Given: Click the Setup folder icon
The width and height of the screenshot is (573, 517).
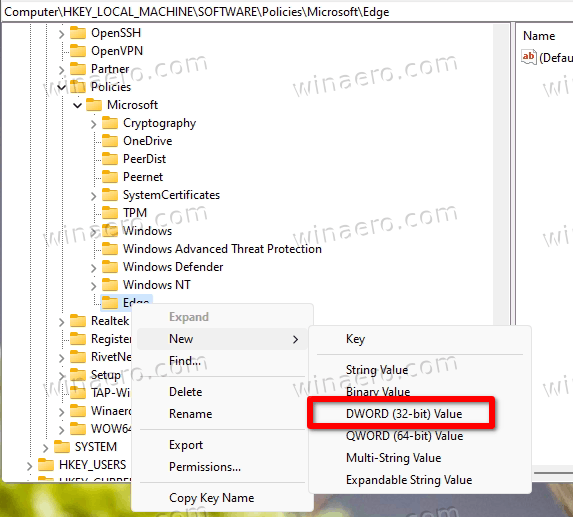Looking at the screenshot, I should 78,375.
